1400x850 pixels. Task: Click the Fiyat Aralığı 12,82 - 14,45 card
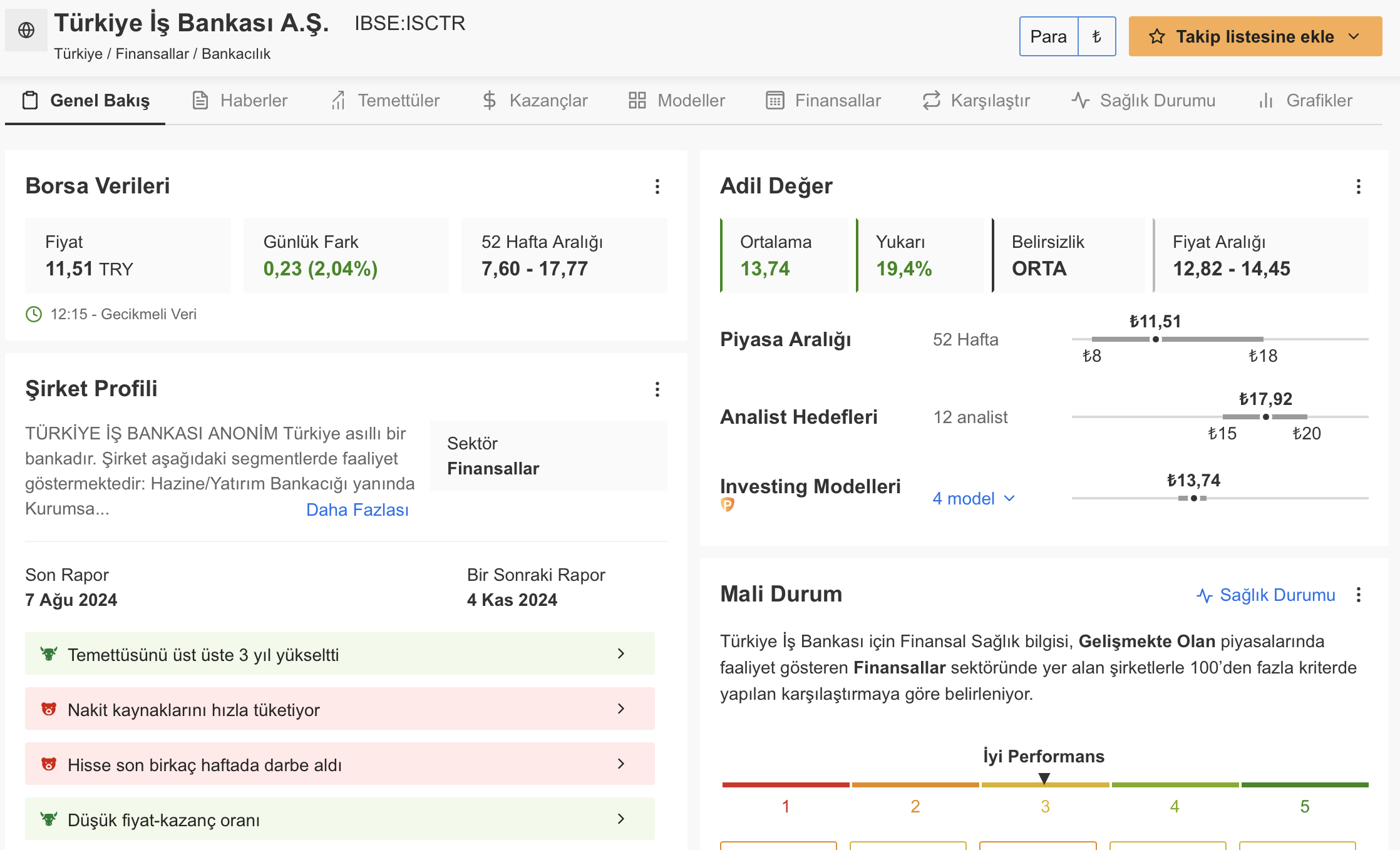1260,255
